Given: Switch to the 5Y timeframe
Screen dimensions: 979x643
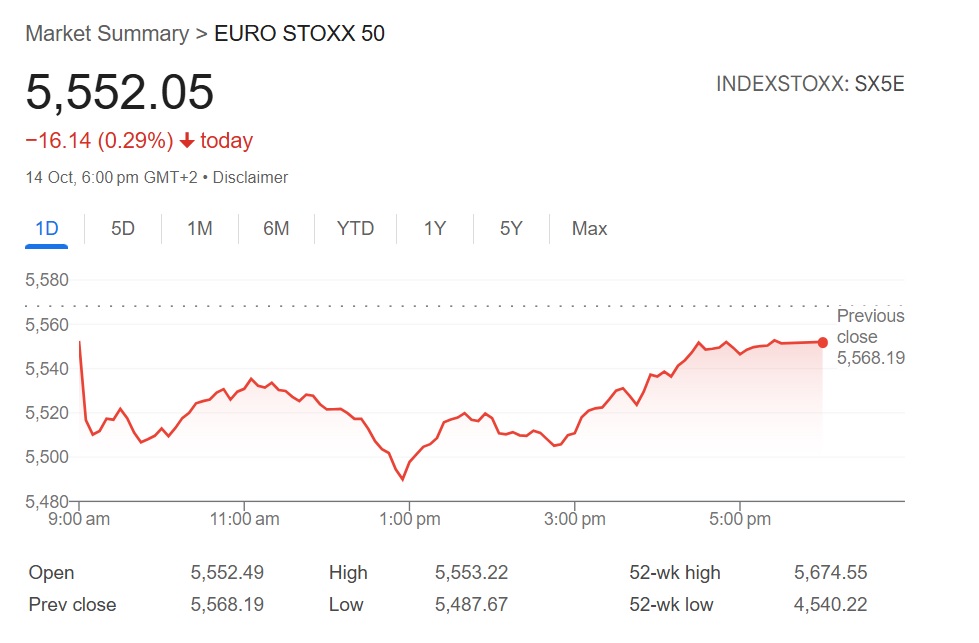Looking at the screenshot, I should 510,229.
